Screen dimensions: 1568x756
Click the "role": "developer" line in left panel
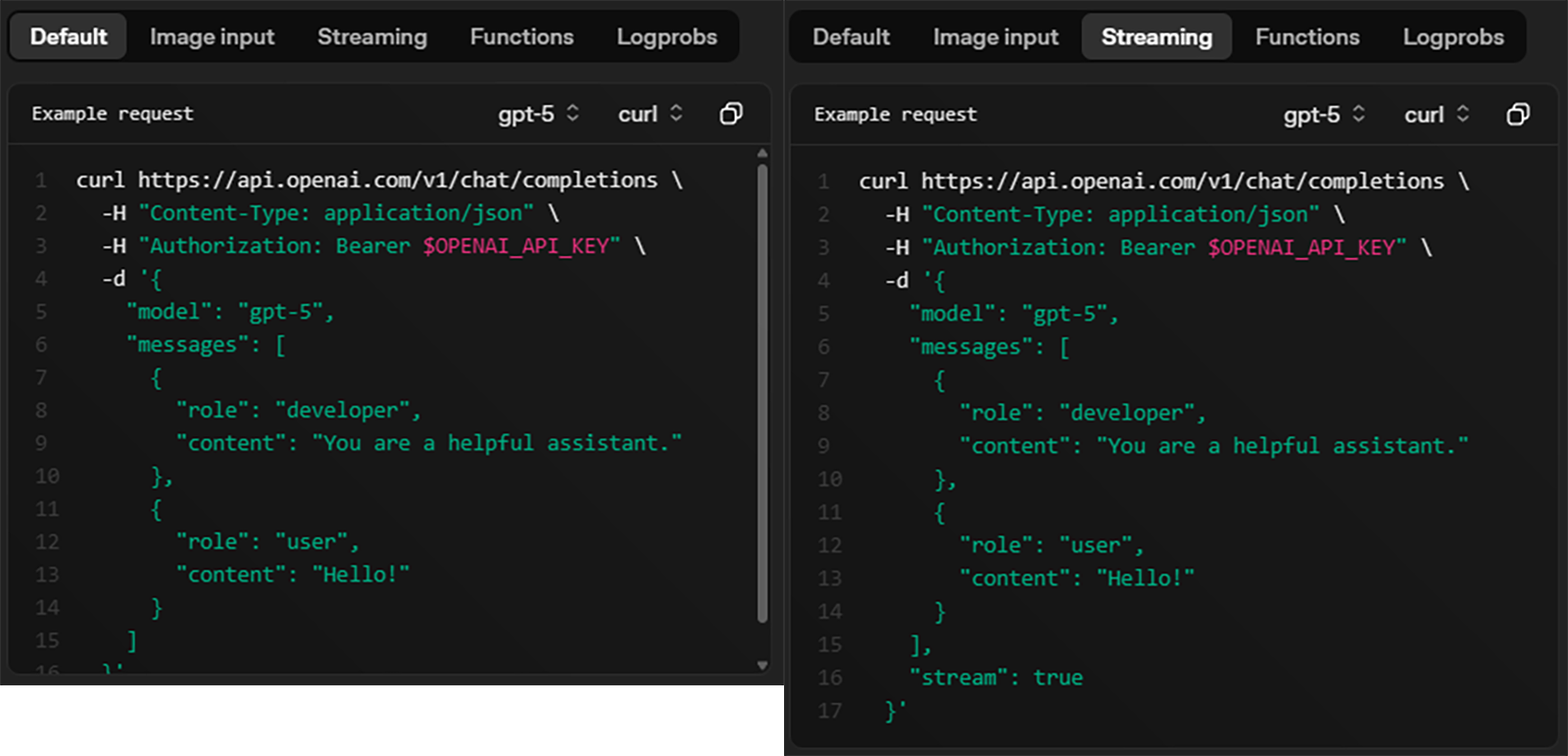pos(299,410)
